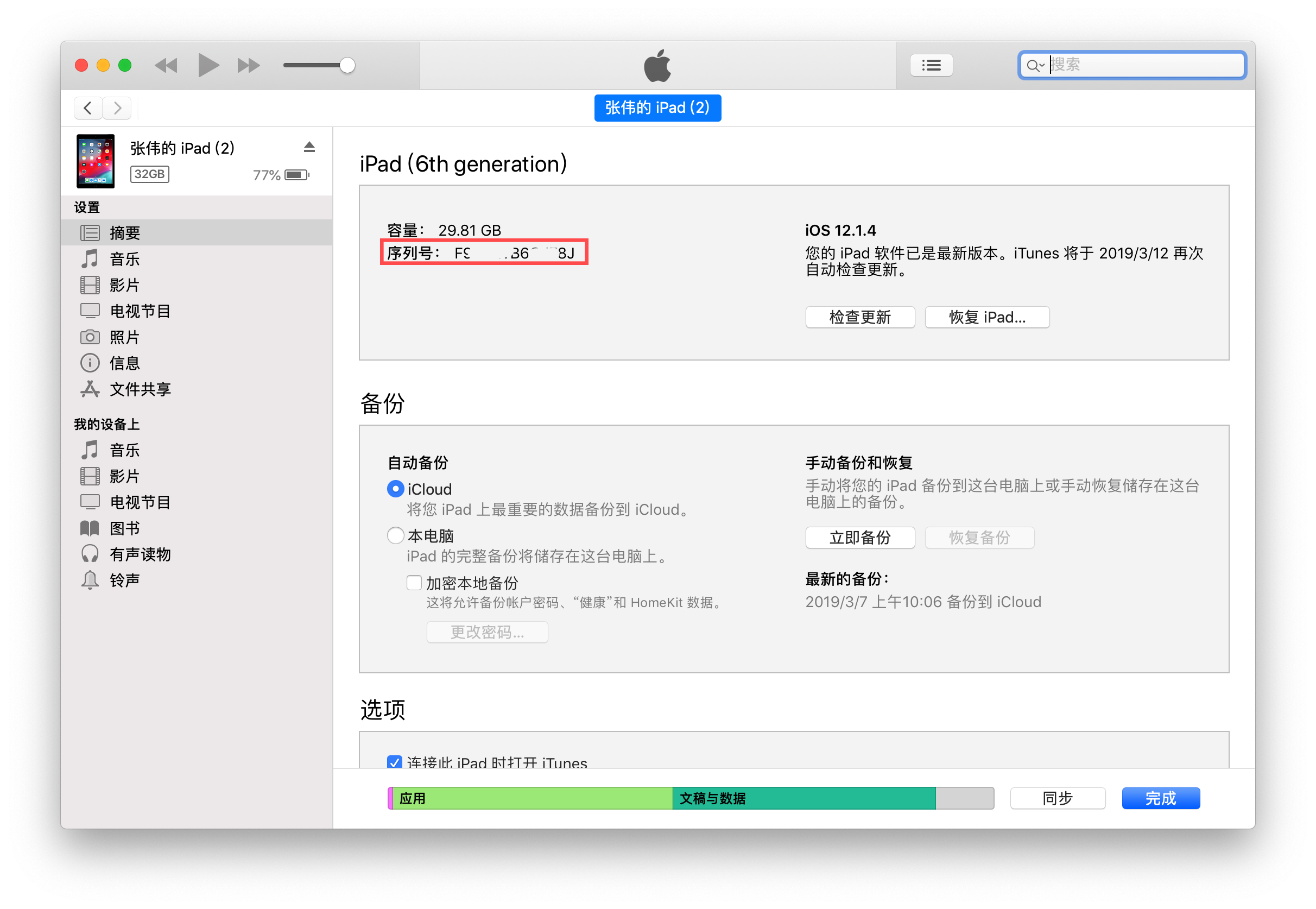Go back using the left navigation chevron
The height and width of the screenshot is (909, 1316).
[87, 108]
